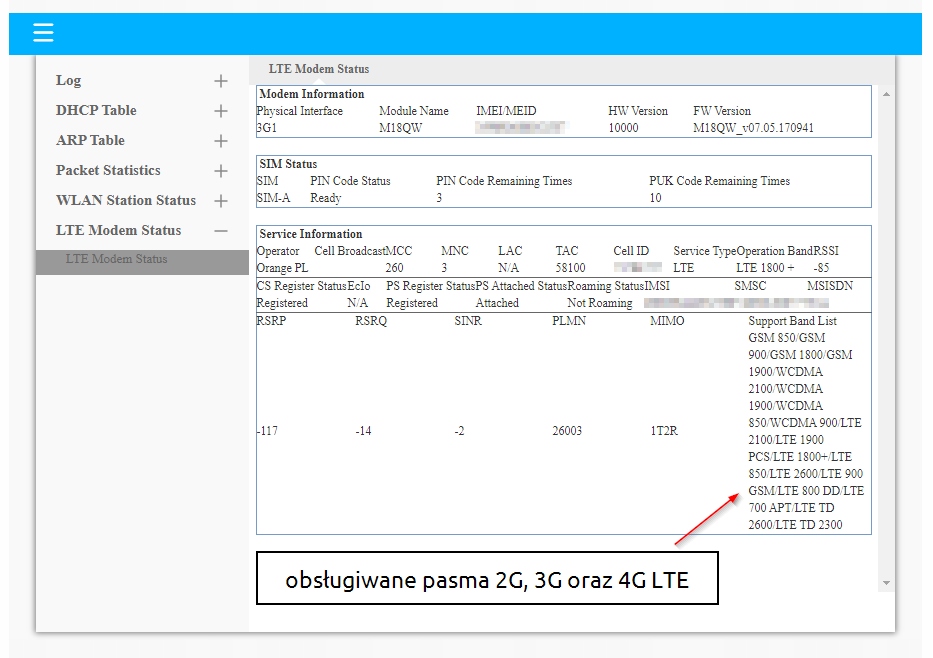Click the LTE Modem Status tab header
933x658 pixels.
[318, 69]
